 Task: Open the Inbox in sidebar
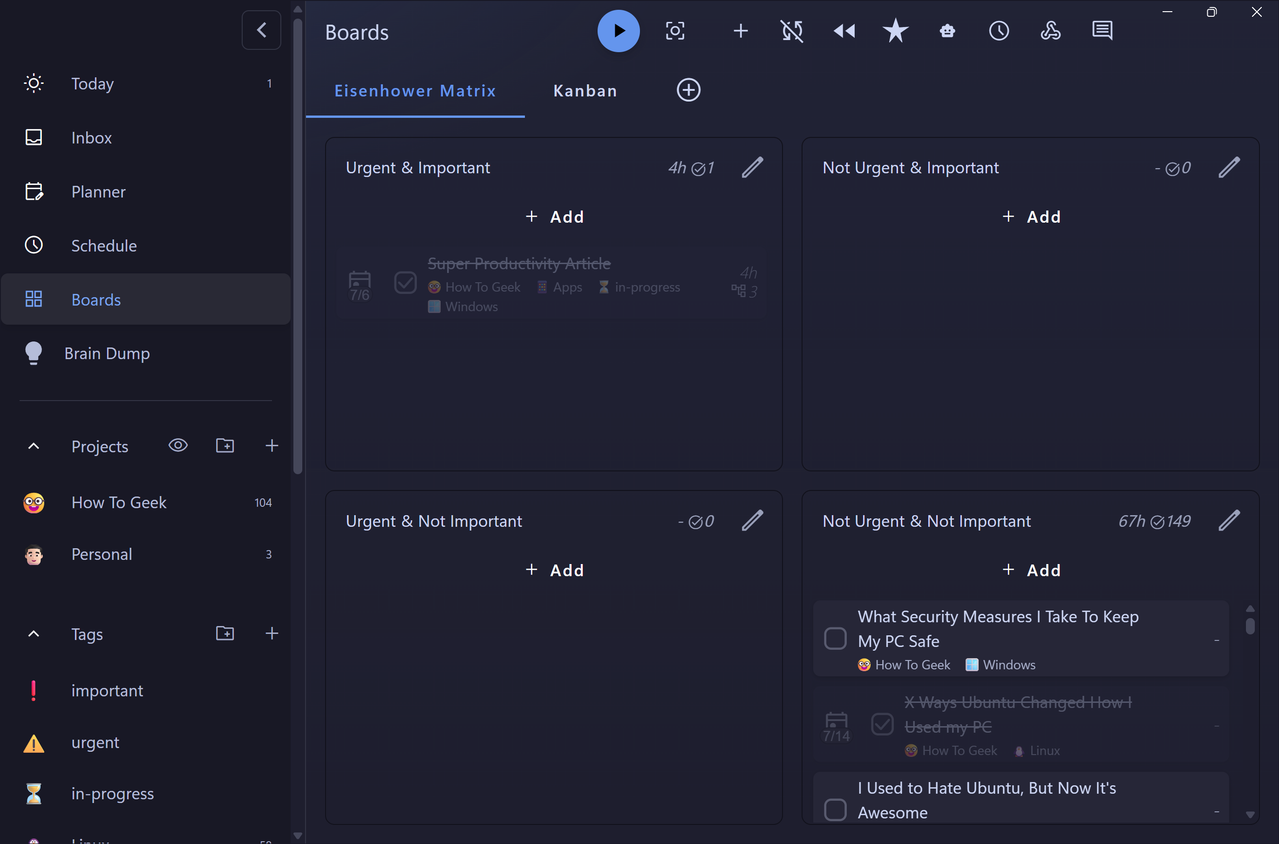146,138
